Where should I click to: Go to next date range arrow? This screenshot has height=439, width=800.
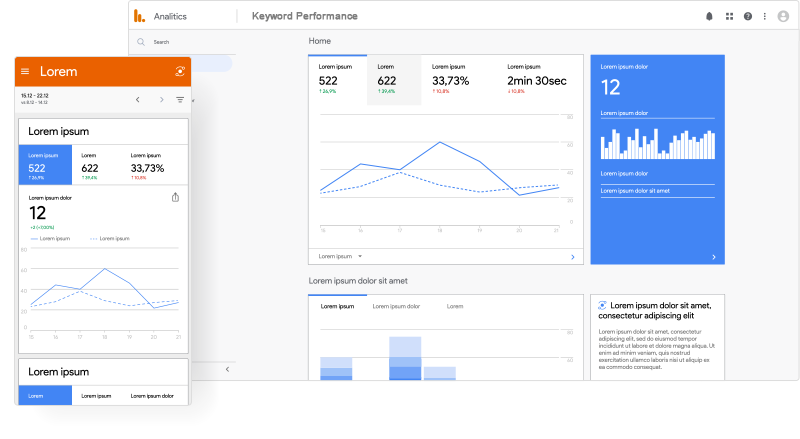click(x=161, y=100)
